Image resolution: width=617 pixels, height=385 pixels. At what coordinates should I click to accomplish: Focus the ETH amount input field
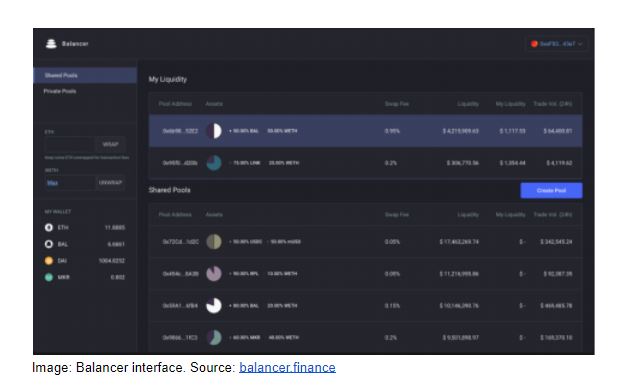pyautogui.click(x=70, y=144)
